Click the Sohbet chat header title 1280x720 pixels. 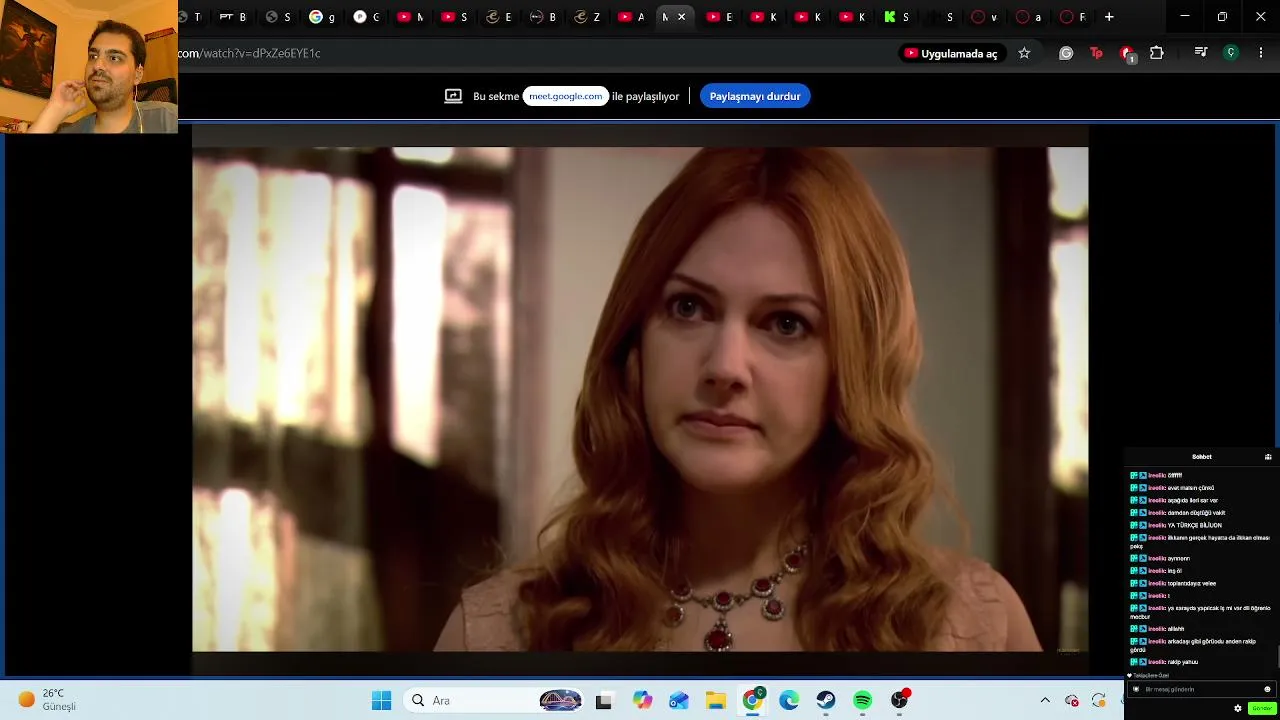[1202, 457]
